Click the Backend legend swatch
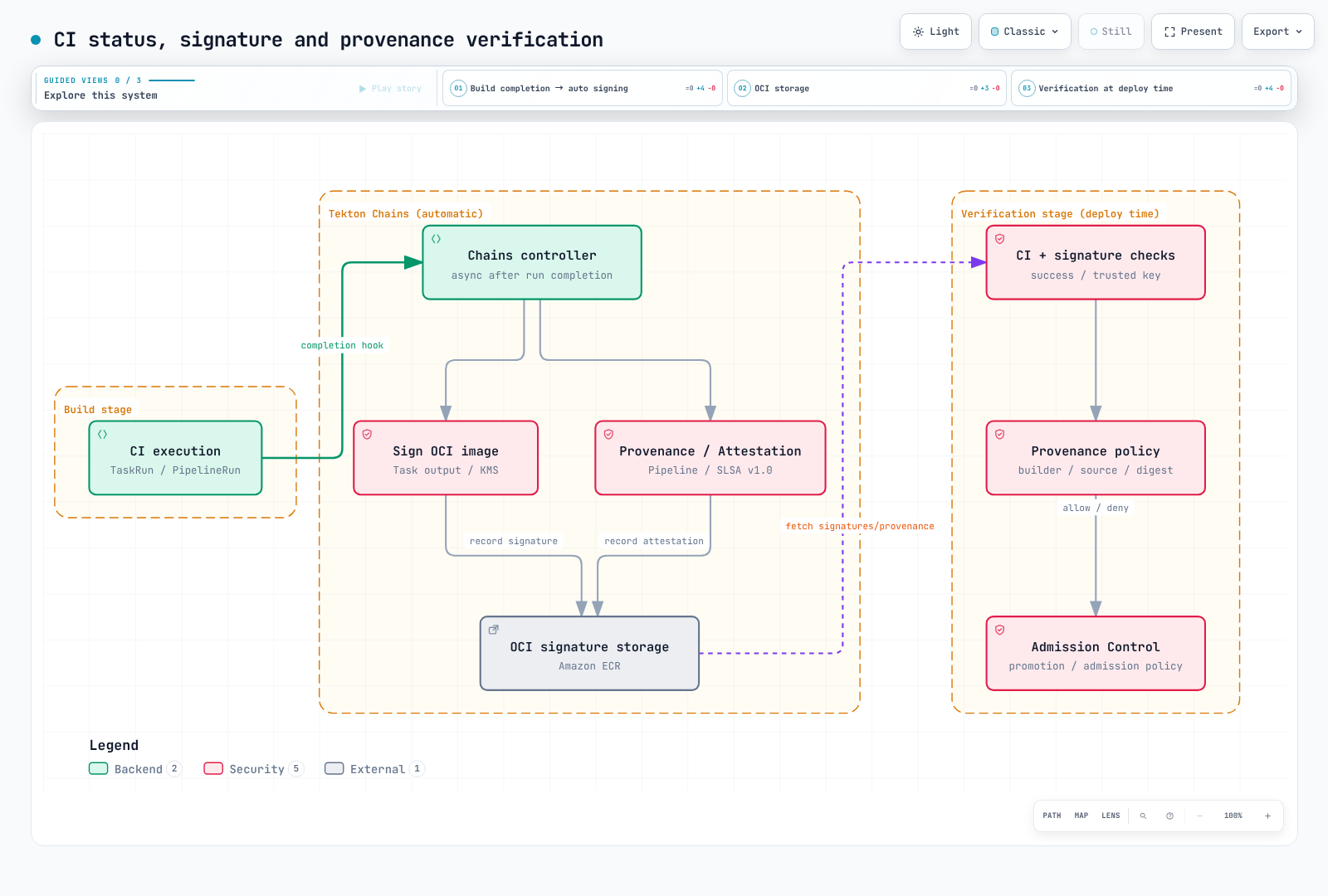Screen dimensions: 1328x896 (99, 768)
